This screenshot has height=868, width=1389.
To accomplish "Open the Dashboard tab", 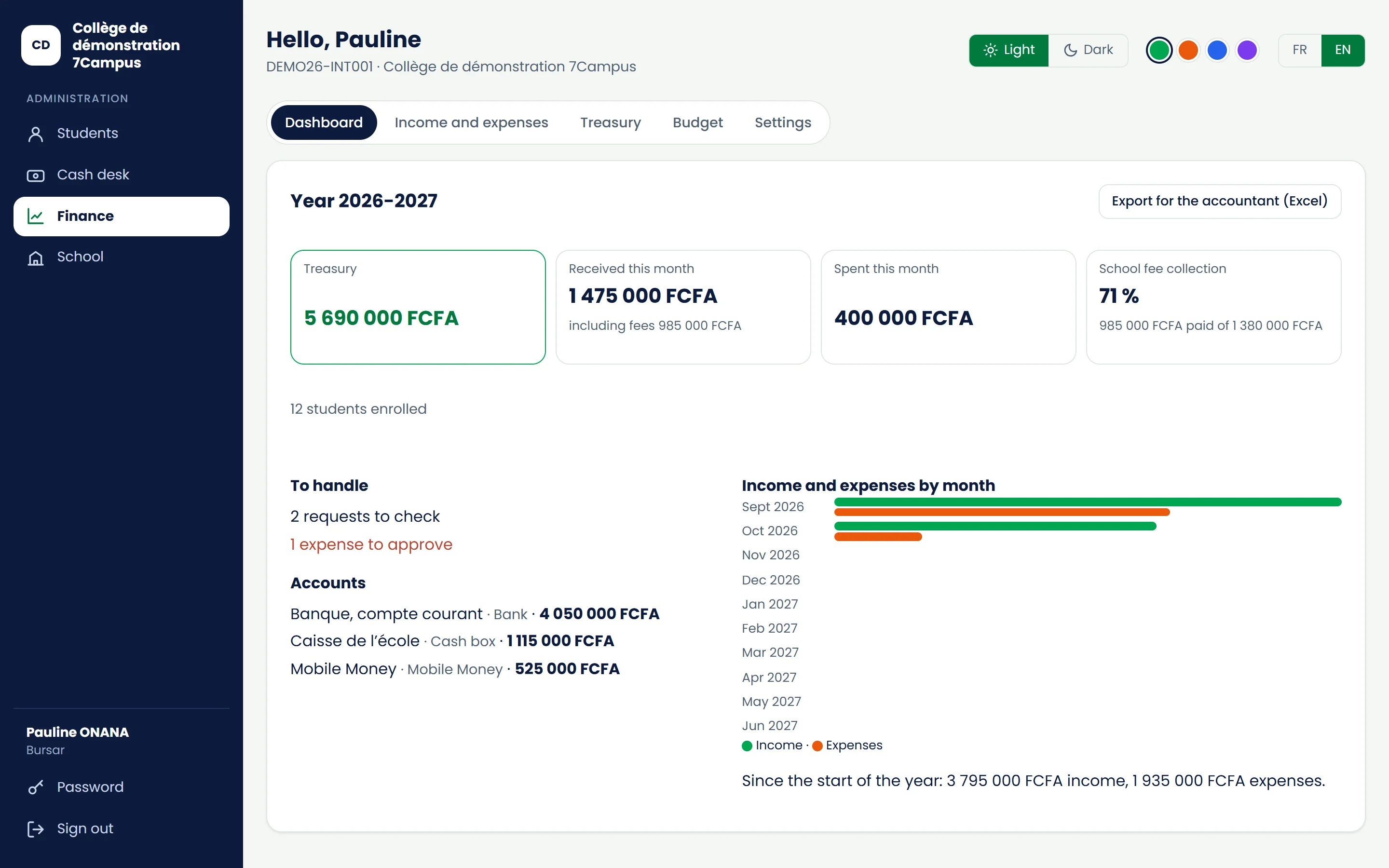I will point(324,122).
